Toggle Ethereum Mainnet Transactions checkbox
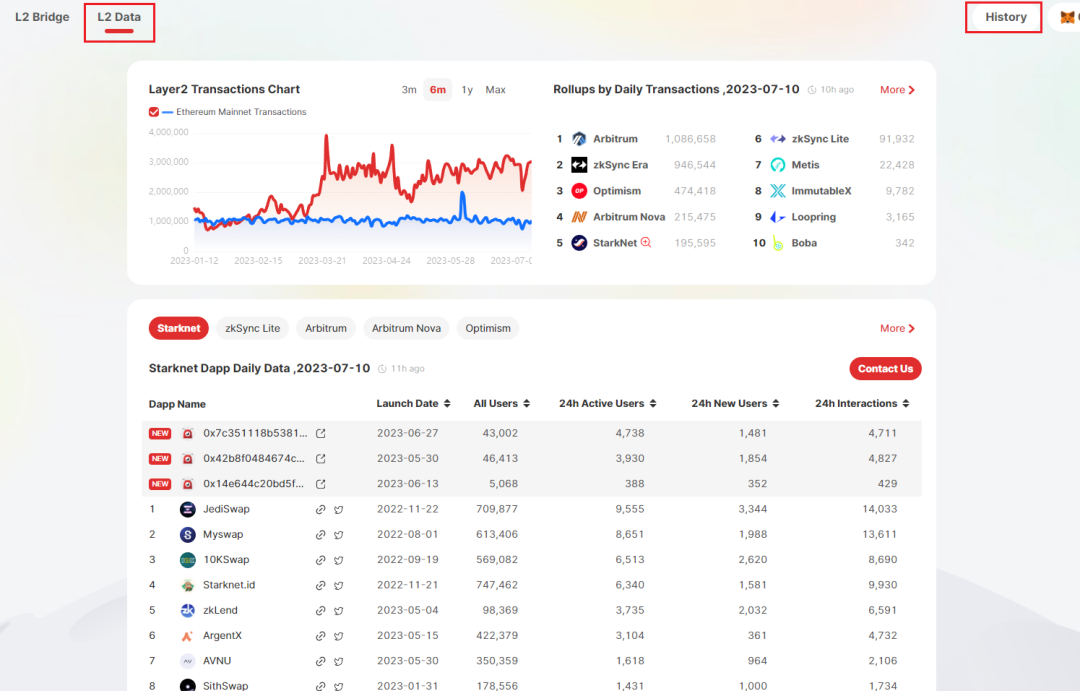 pyautogui.click(x=154, y=112)
